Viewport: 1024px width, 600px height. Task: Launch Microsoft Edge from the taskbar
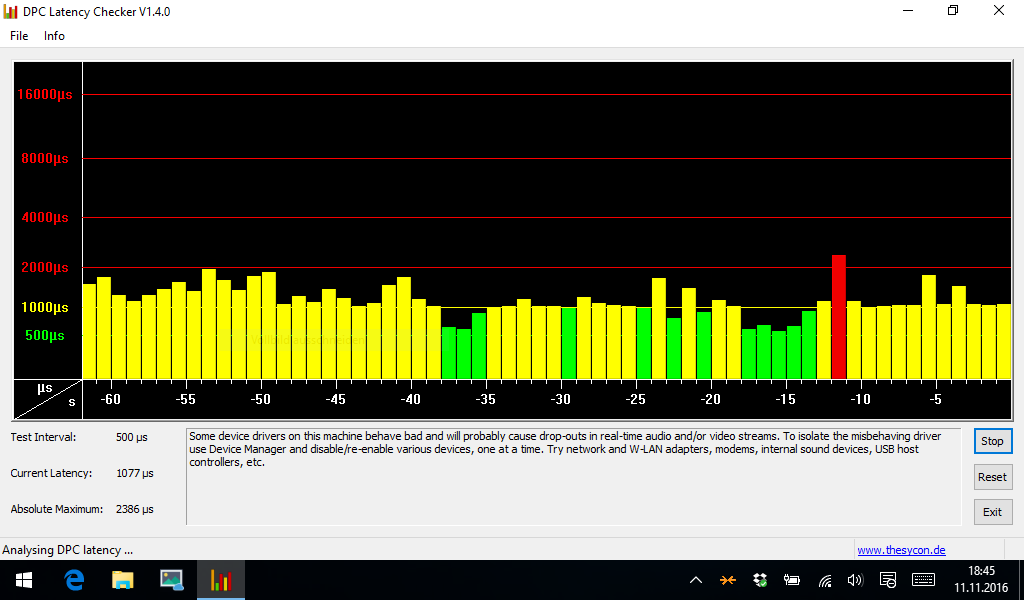click(x=74, y=580)
